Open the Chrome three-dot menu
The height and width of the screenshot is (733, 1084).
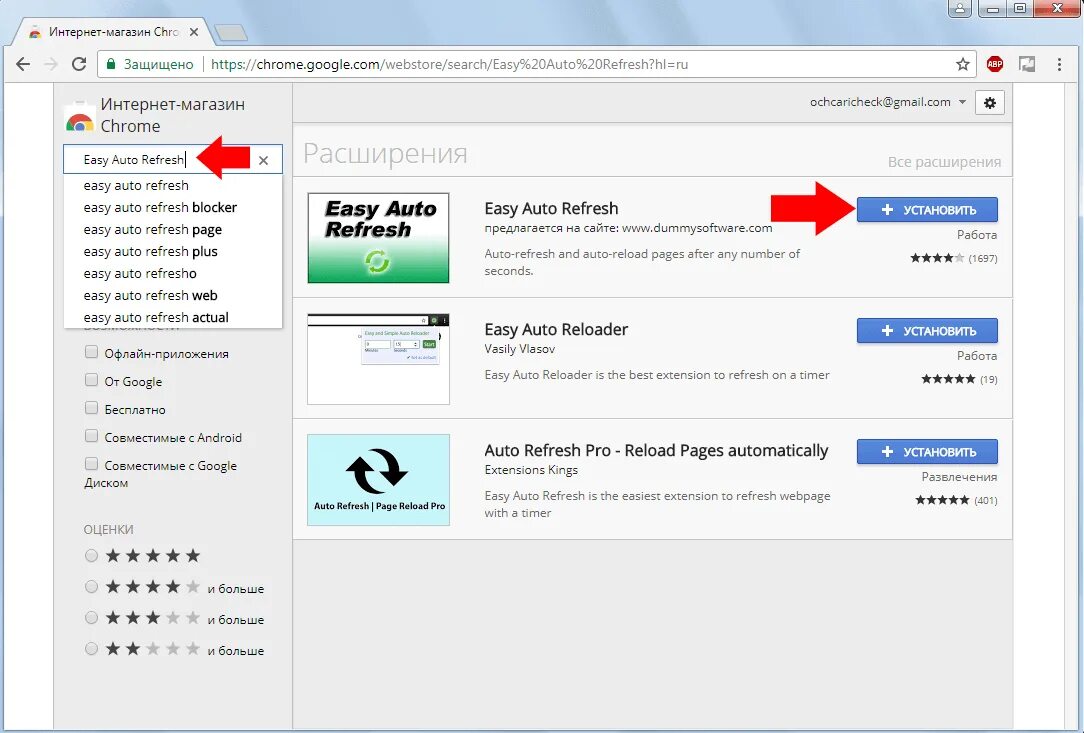(x=1059, y=64)
